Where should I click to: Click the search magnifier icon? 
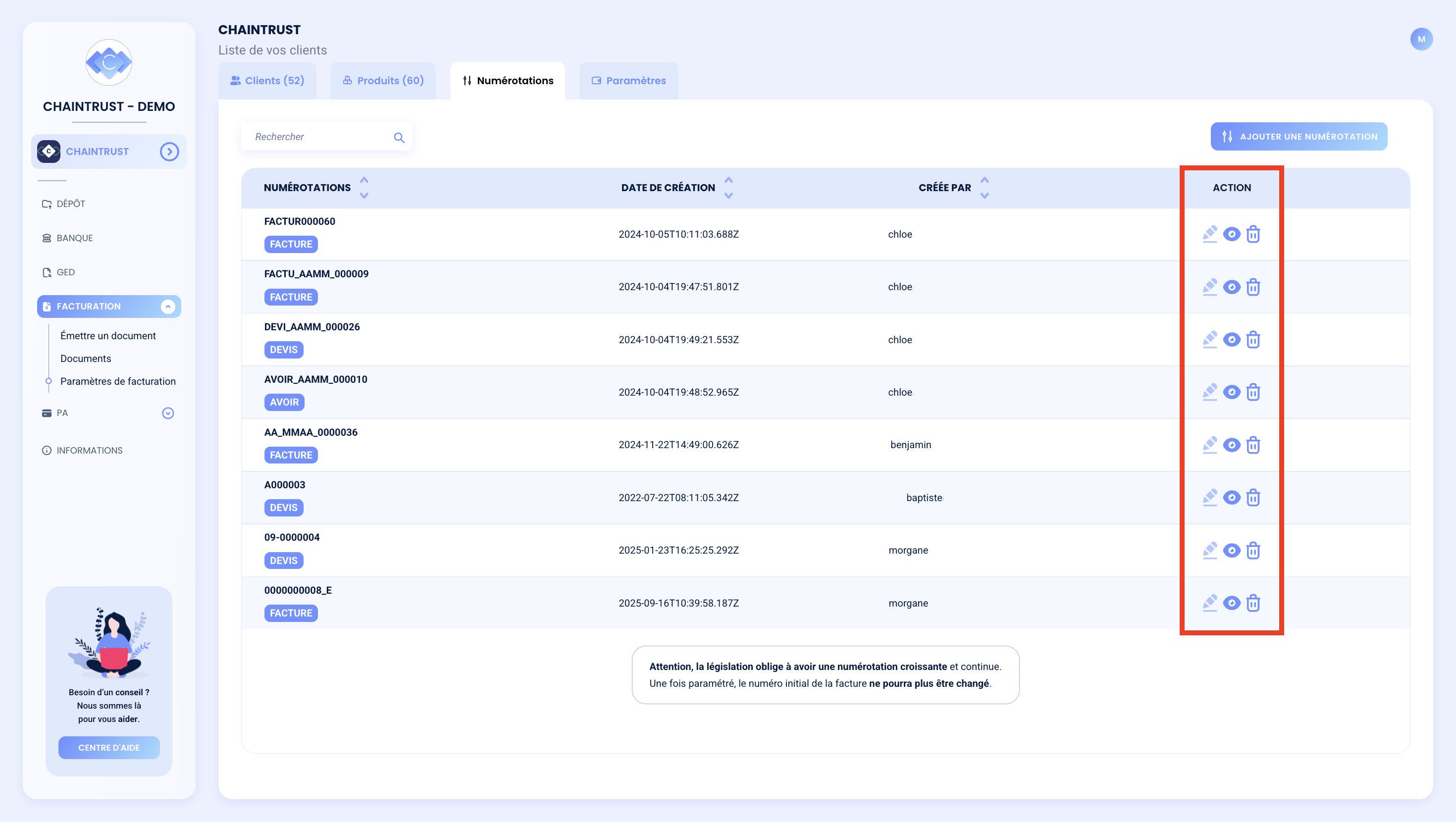399,137
